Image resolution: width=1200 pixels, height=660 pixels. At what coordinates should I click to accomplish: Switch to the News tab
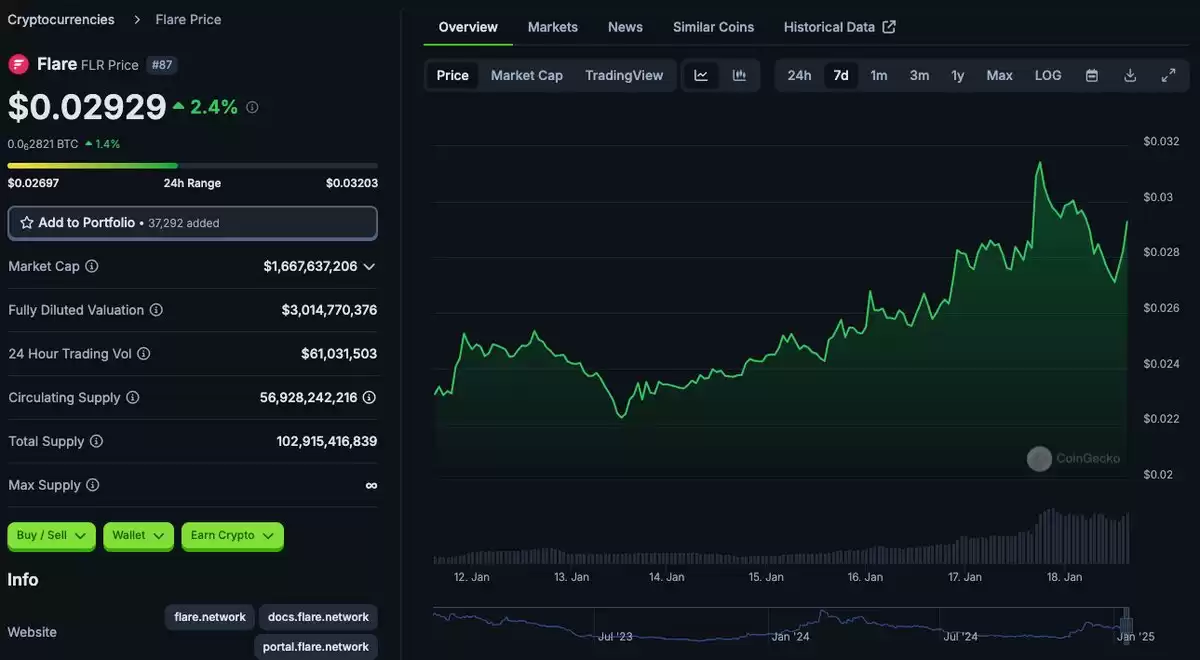[x=625, y=27]
